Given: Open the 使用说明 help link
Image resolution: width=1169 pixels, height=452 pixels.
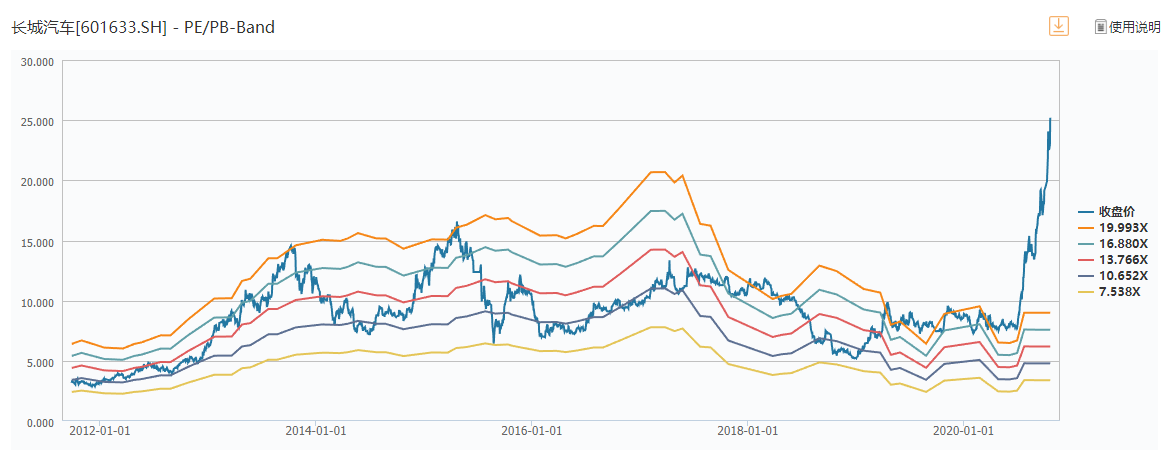Looking at the screenshot, I should [1135, 28].
